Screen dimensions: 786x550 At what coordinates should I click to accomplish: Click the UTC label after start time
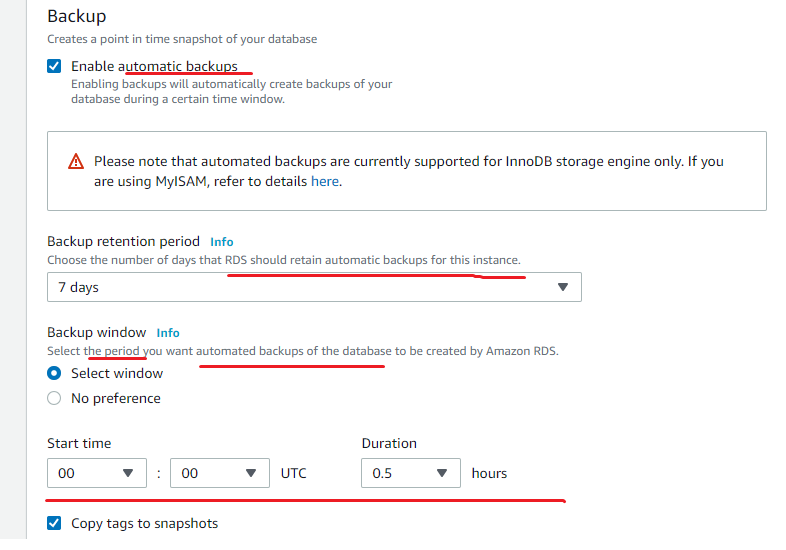293,473
